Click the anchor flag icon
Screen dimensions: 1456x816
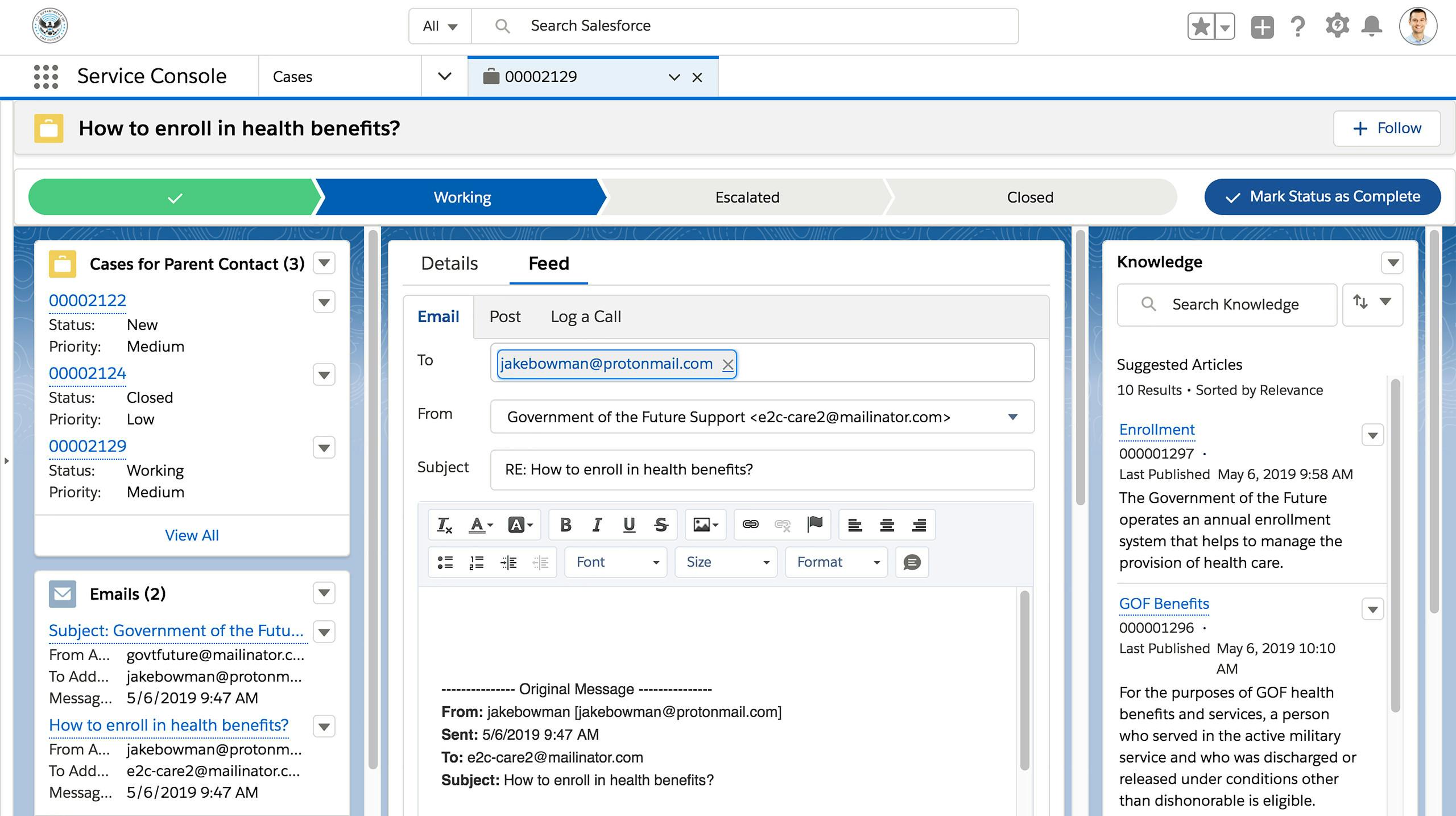814,525
